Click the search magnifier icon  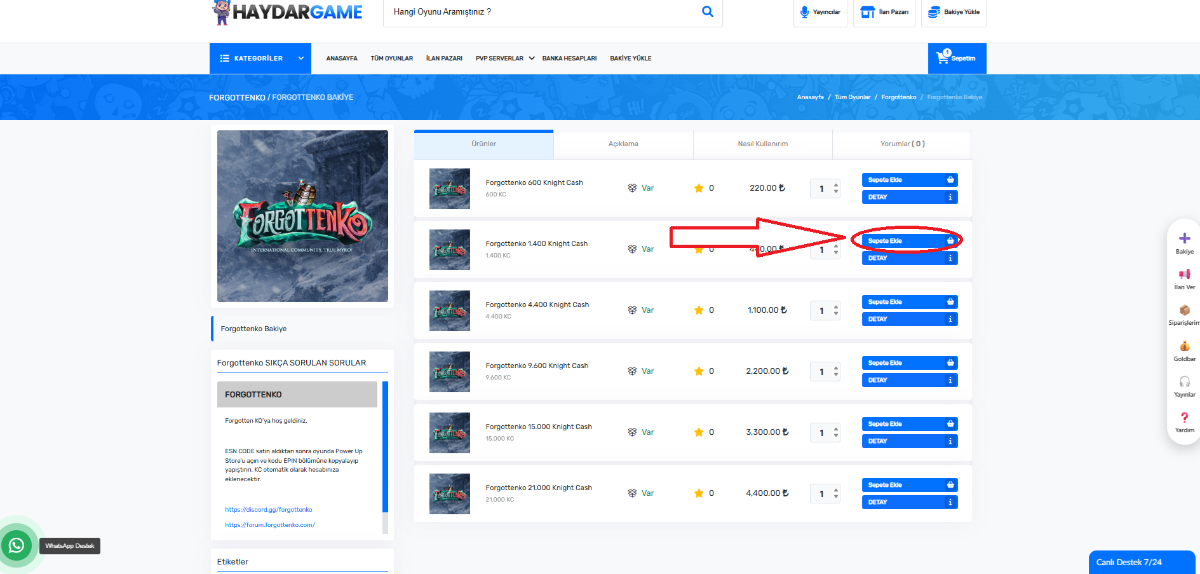pos(707,12)
